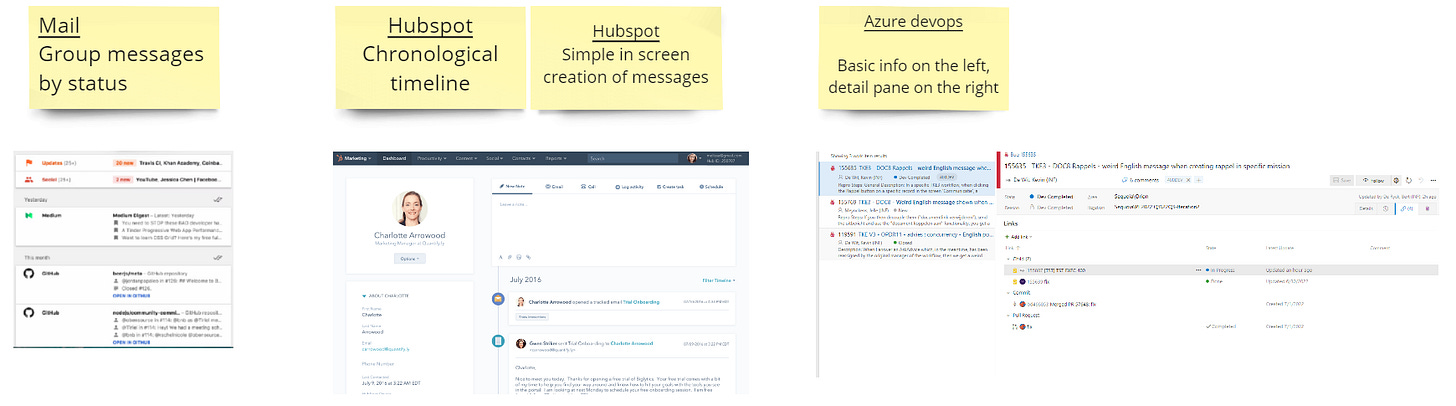This screenshot has height=406, width=1456.
Task: Select the Hubspot in screen creation note
Action: coord(625,57)
